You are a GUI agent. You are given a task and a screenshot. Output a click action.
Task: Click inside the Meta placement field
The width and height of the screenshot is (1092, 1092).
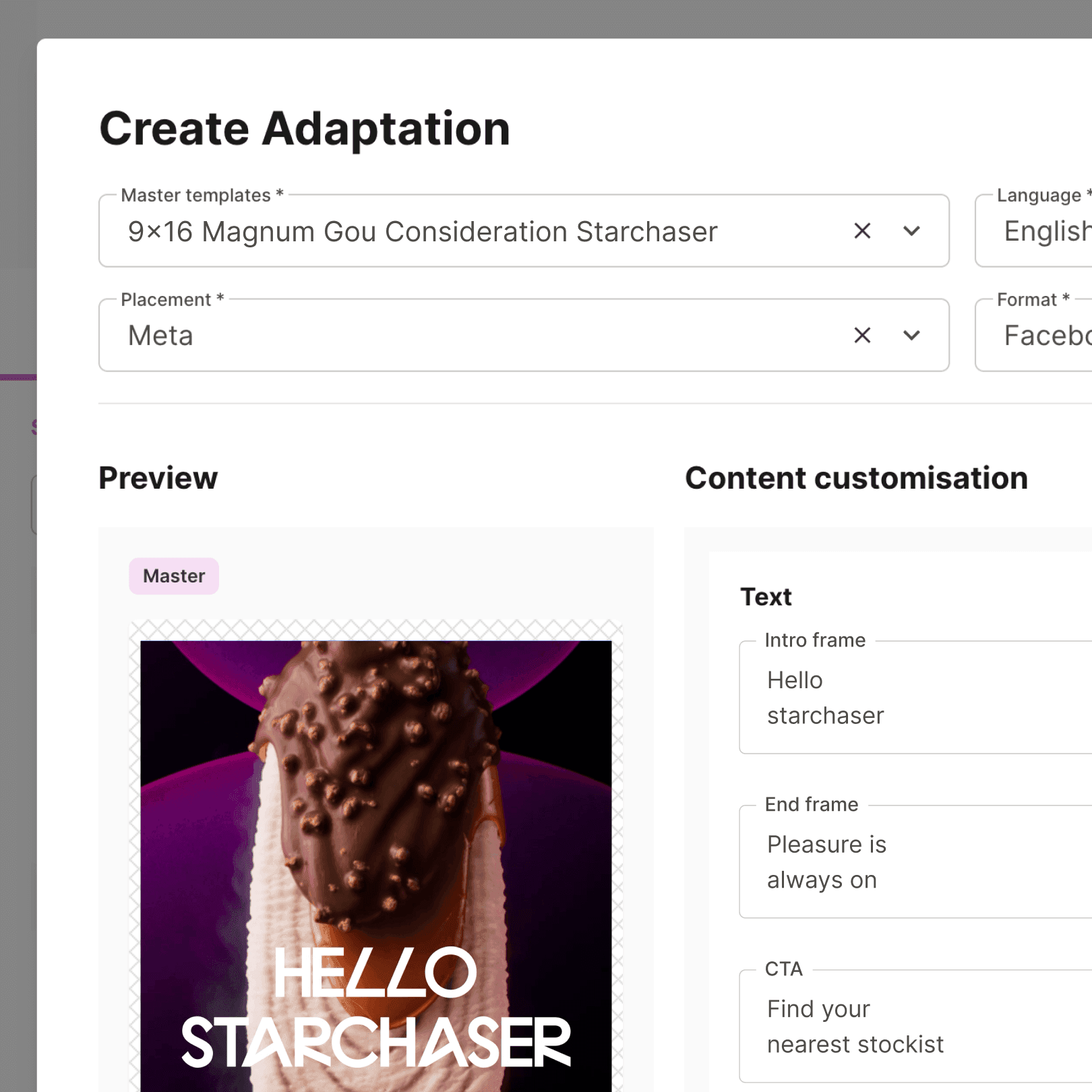[404, 335]
